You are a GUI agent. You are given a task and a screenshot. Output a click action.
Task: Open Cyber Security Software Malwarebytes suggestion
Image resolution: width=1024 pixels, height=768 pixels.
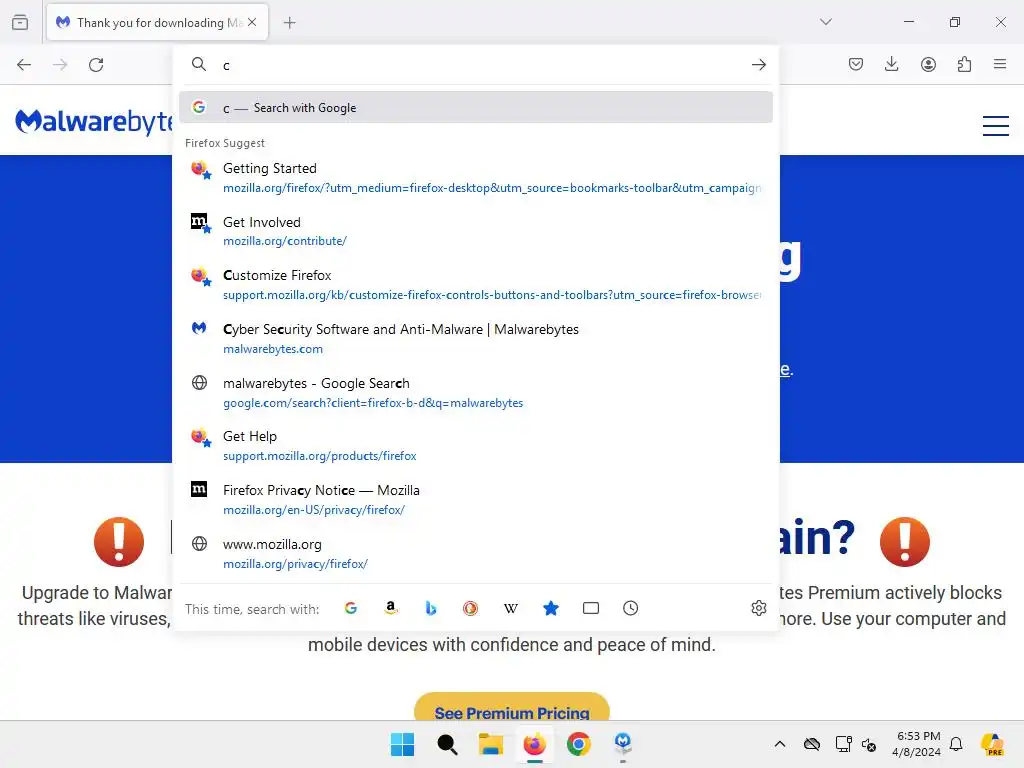(x=475, y=338)
